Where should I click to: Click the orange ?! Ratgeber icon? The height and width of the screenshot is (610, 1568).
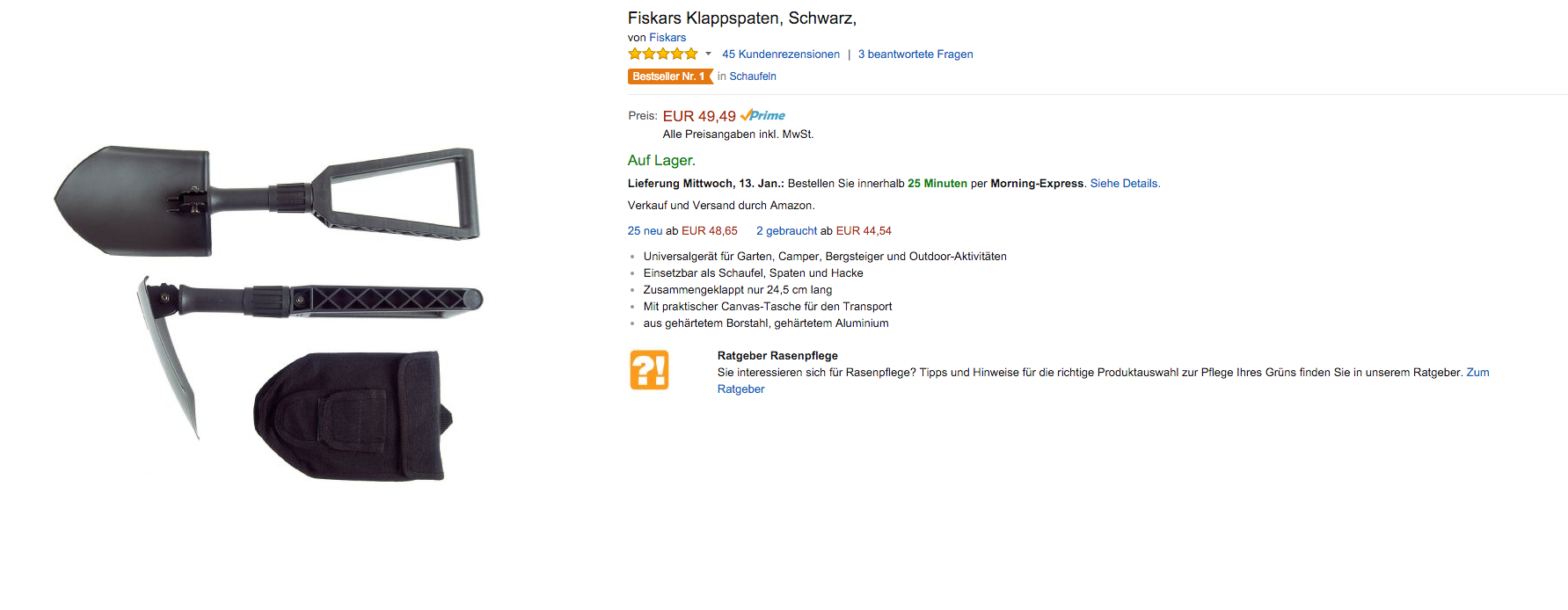point(649,370)
